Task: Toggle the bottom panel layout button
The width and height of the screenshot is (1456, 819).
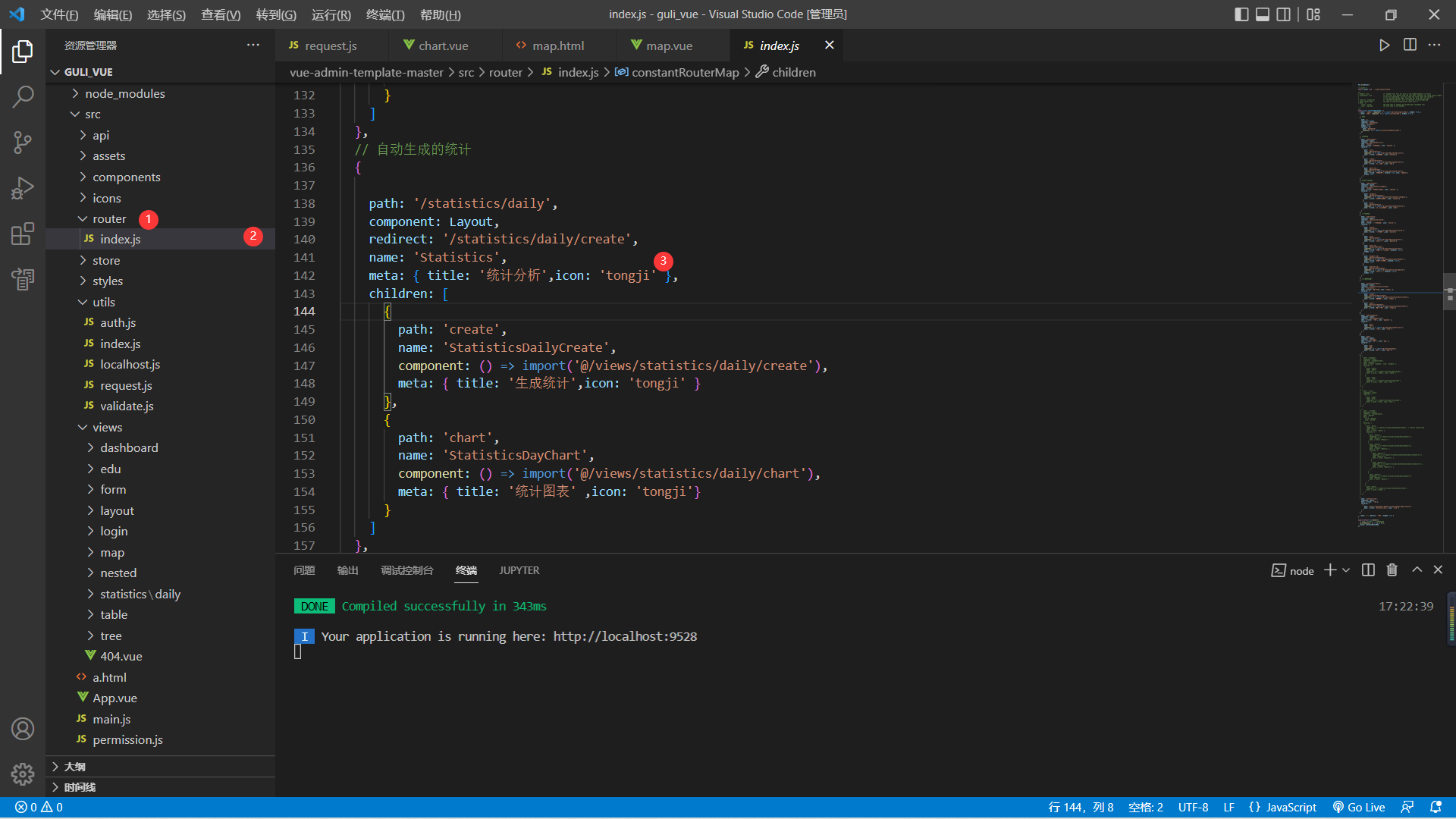Action: tap(1263, 14)
